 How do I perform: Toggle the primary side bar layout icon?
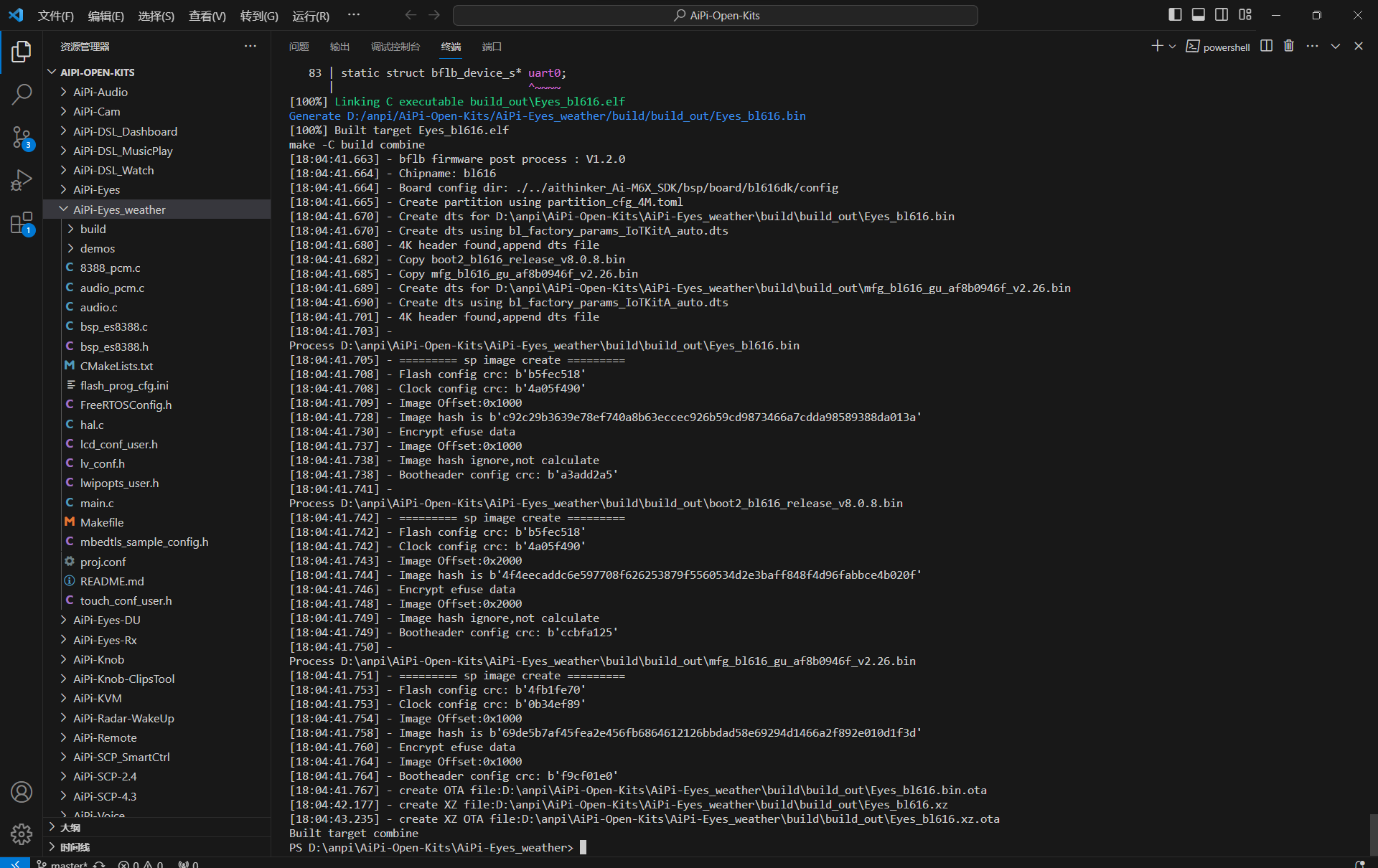[1175, 15]
